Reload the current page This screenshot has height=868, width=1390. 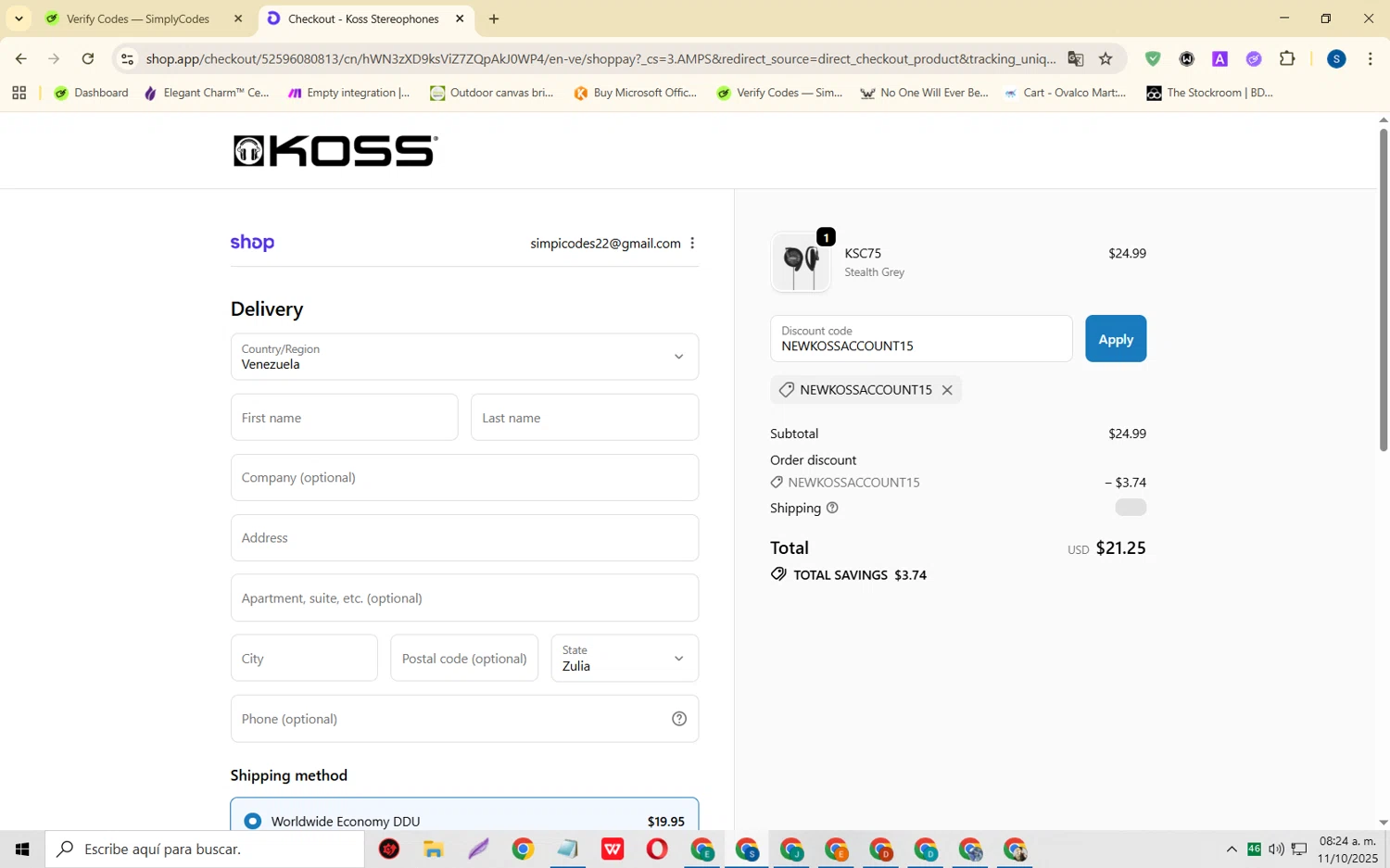tap(88, 59)
